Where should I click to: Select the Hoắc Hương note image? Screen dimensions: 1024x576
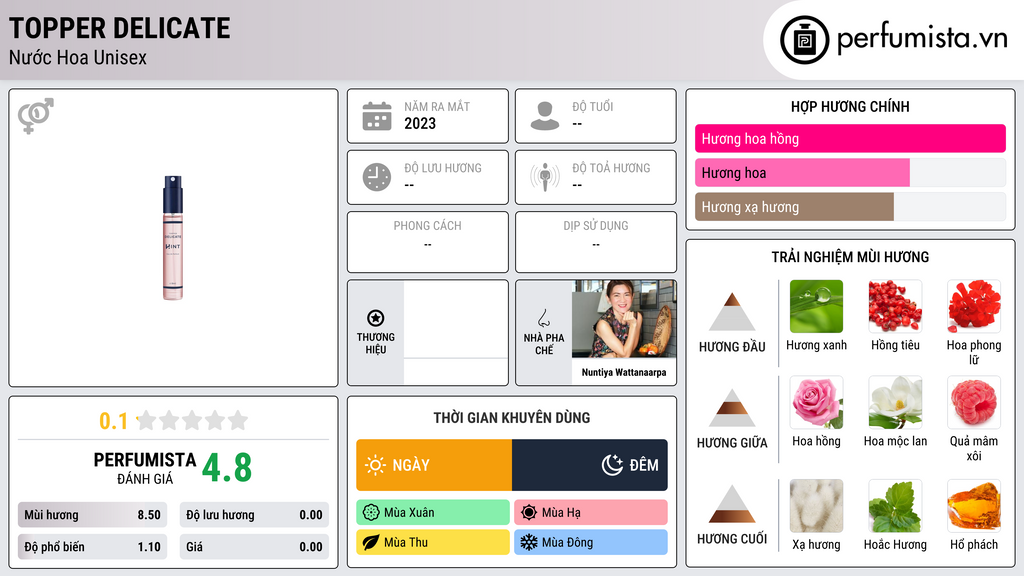[x=895, y=506]
